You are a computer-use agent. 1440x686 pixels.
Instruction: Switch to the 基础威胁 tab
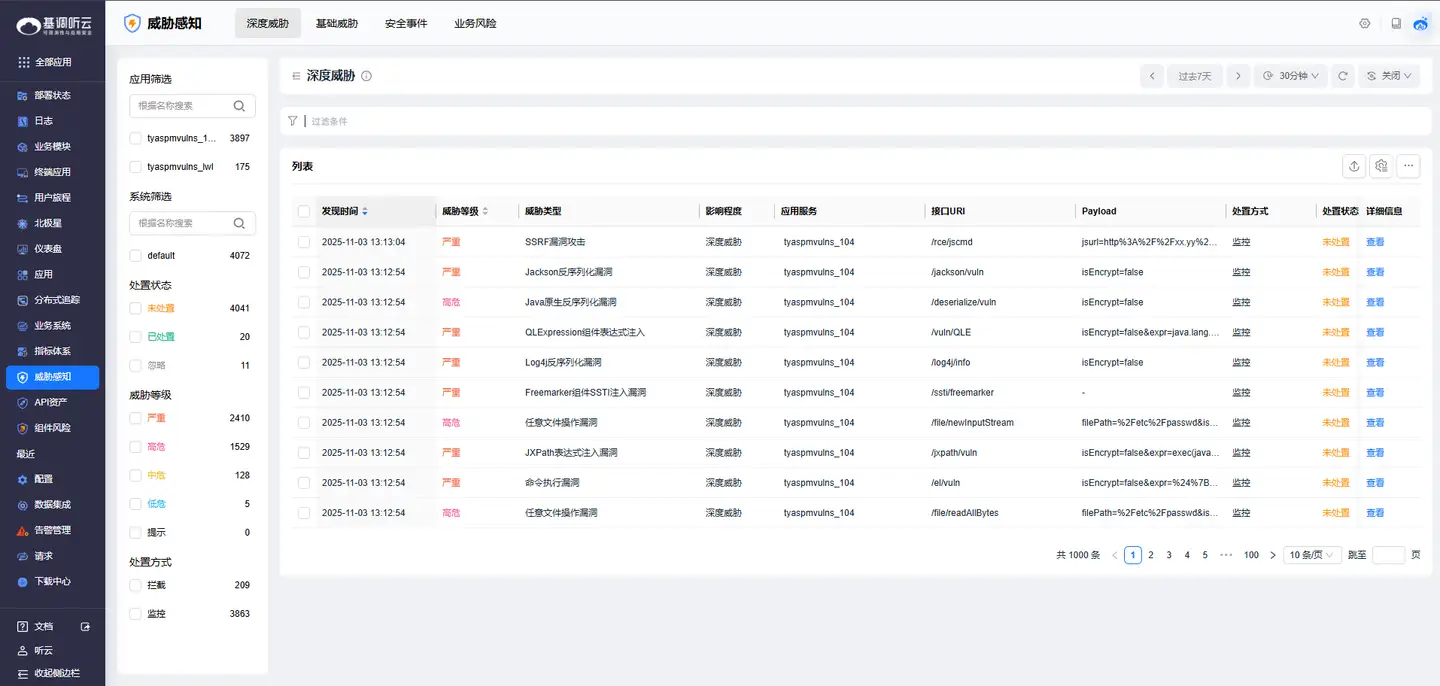(336, 23)
